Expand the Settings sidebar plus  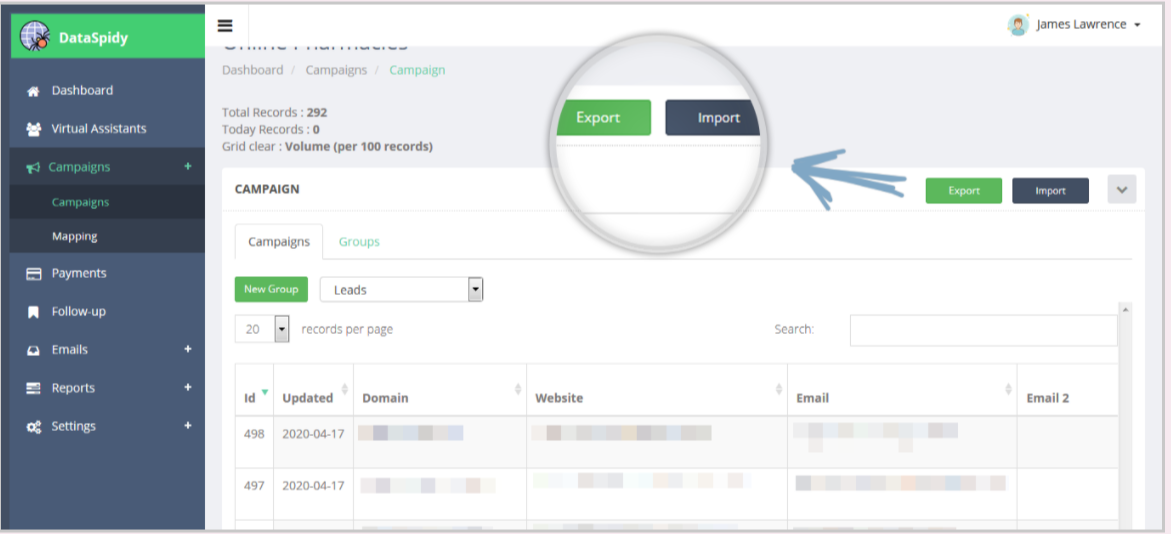point(188,425)
